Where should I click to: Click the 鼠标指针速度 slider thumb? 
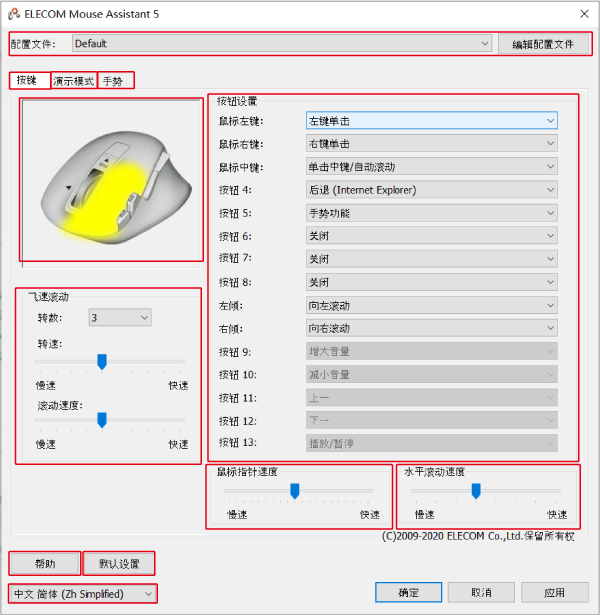pos(295,491)
